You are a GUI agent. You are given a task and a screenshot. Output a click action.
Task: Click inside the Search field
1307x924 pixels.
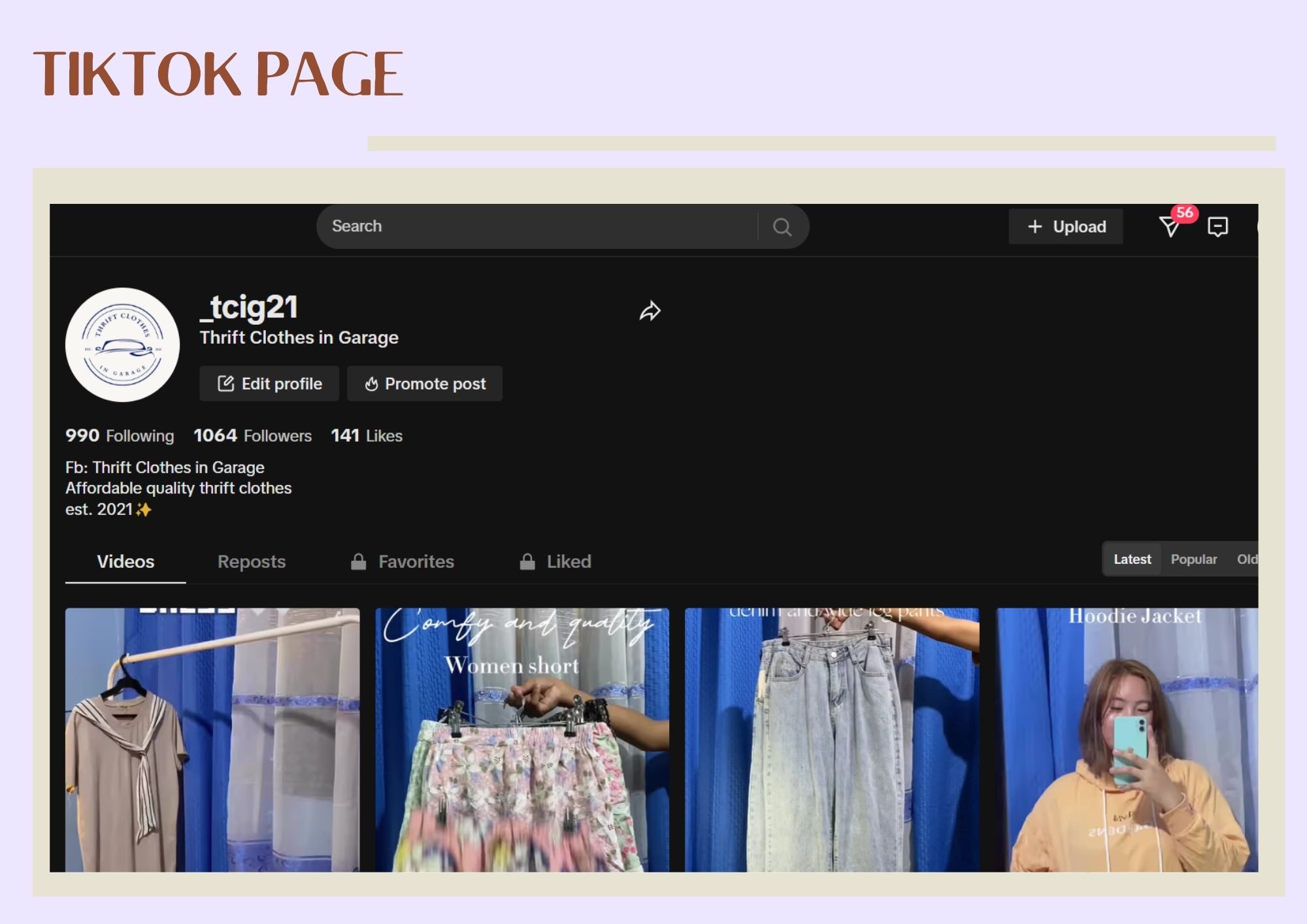[x=536, y=227]
